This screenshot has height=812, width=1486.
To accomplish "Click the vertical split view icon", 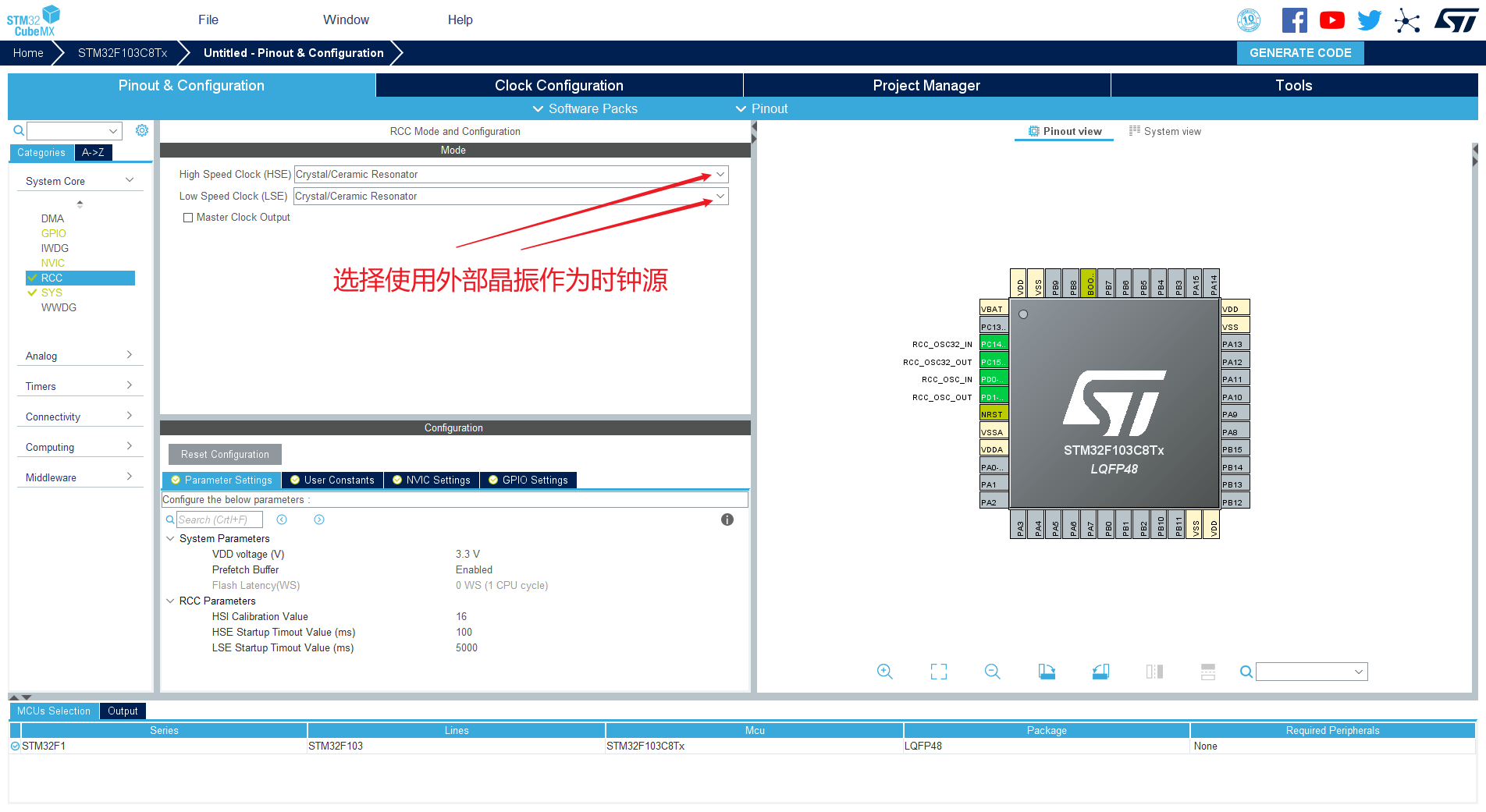I will click(1154, 672).
